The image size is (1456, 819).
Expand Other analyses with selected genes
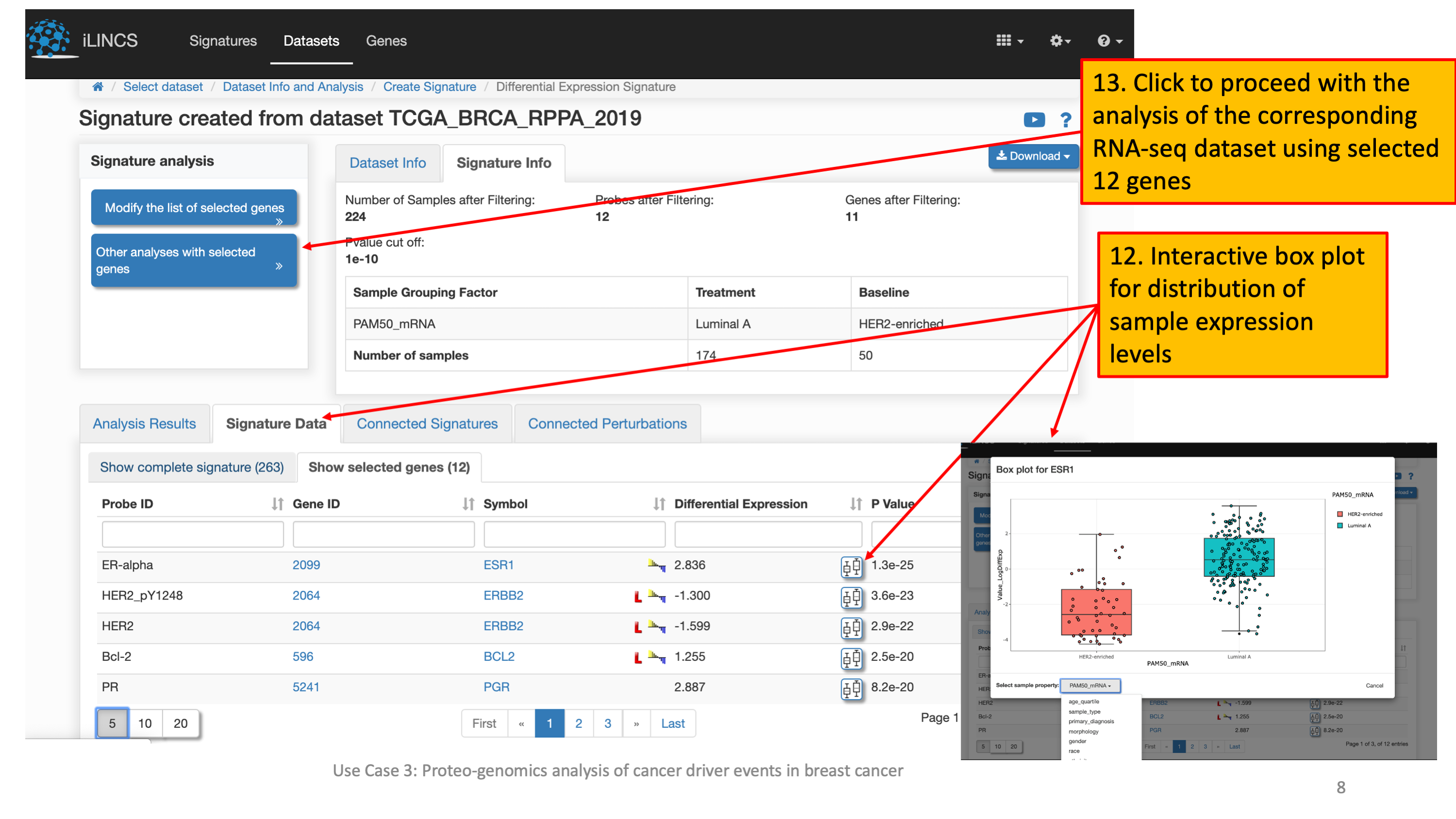point(194,261)
